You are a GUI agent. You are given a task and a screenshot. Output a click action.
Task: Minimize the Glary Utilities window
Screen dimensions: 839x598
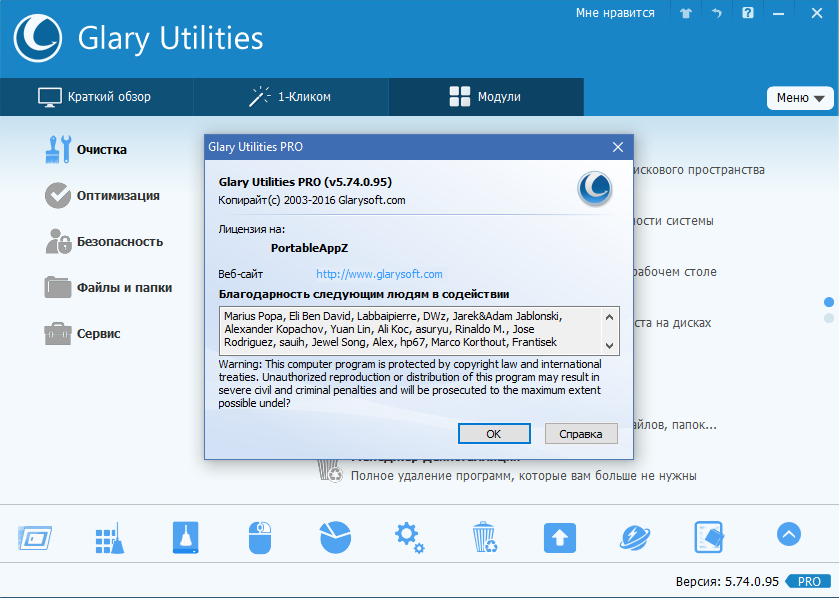click(778, 13)
